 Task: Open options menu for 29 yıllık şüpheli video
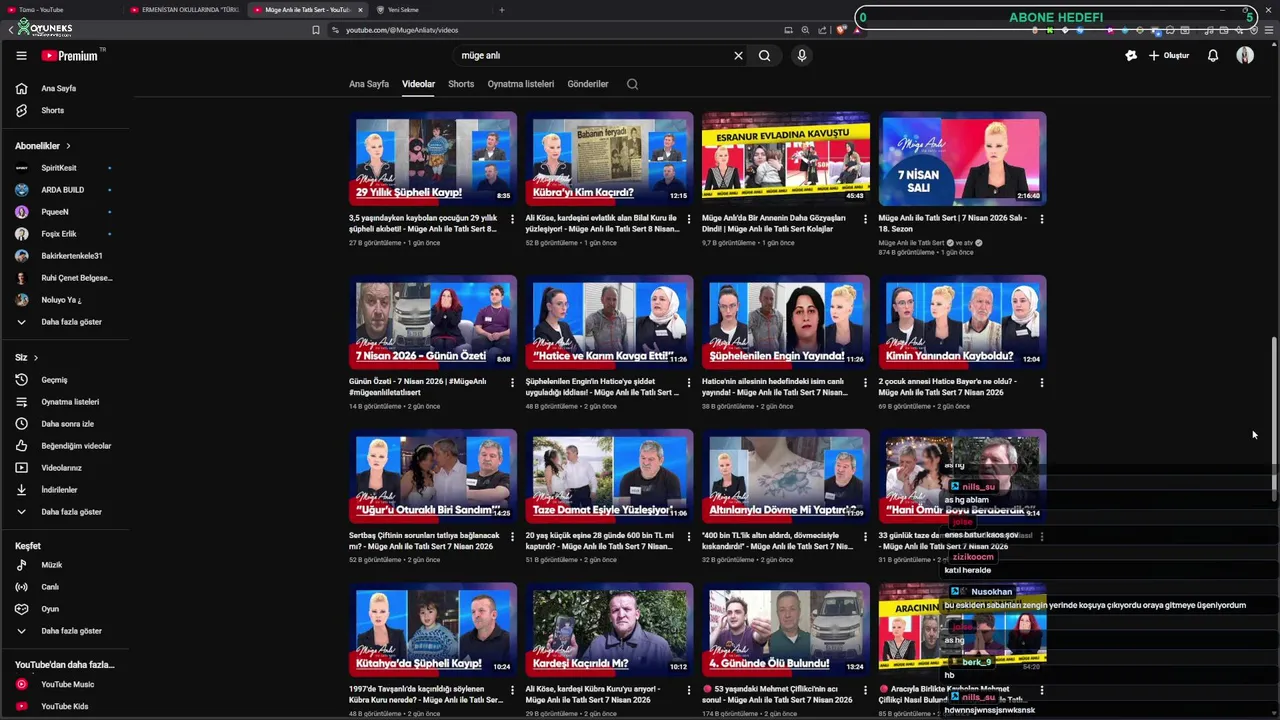[x=512, y=219]
